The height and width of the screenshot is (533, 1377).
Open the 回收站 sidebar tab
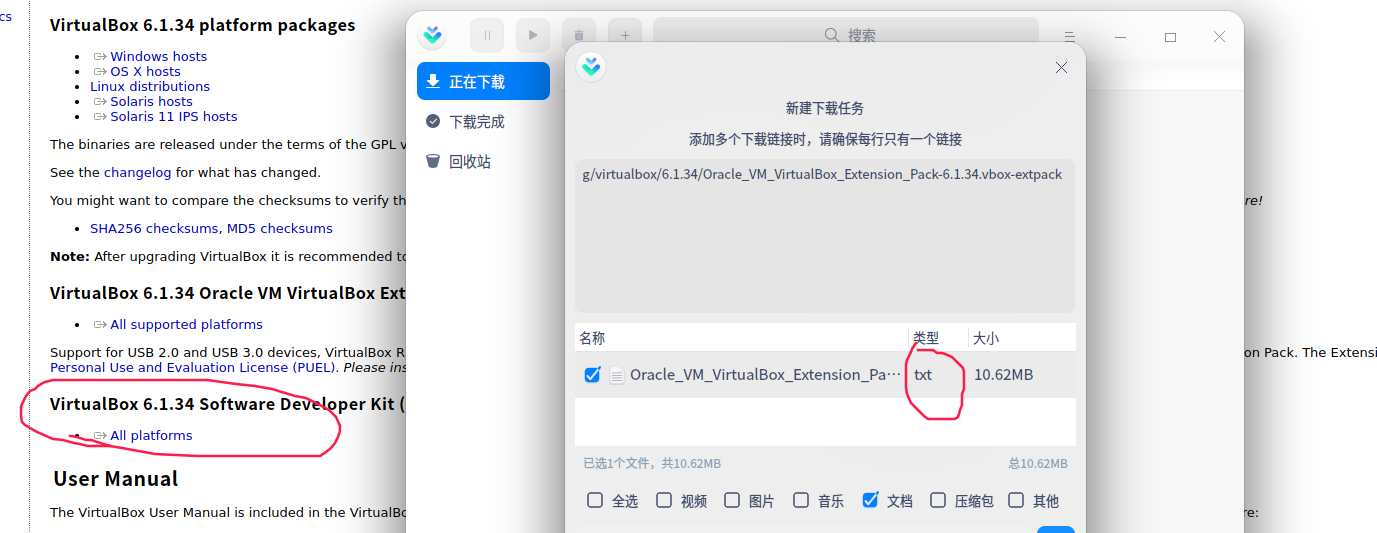point(483,161)
